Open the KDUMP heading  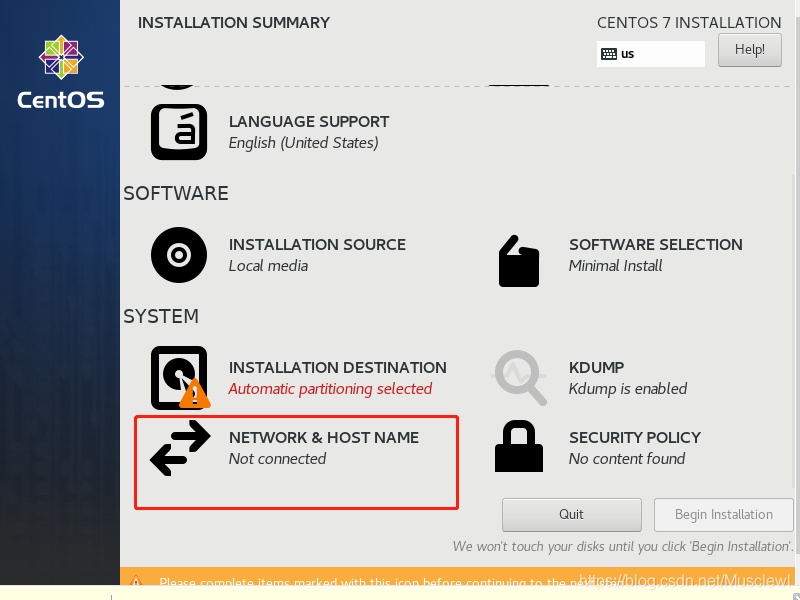pyautogui.click(x=596, y=368)
